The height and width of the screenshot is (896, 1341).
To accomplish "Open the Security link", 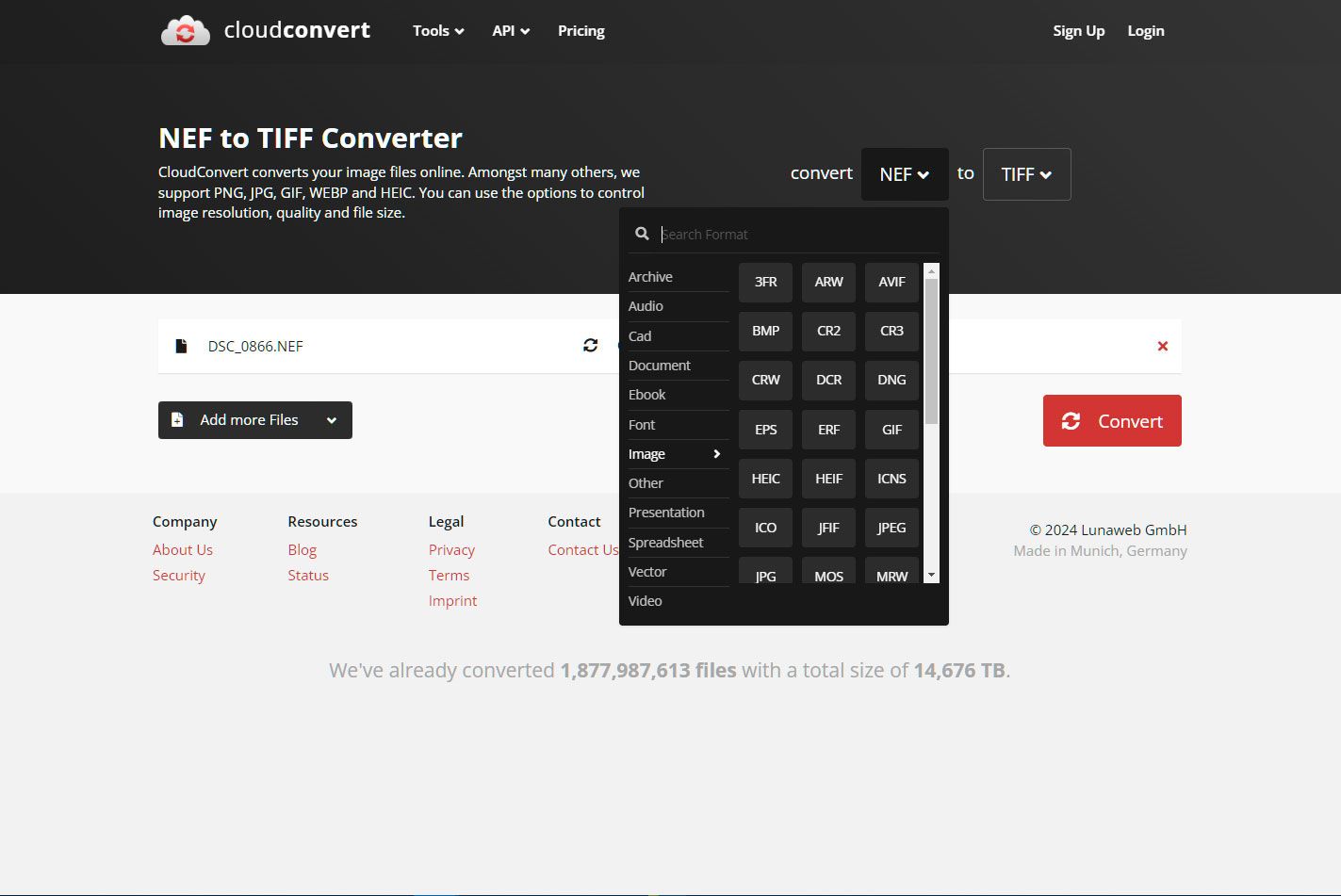I will click(179, 575).
